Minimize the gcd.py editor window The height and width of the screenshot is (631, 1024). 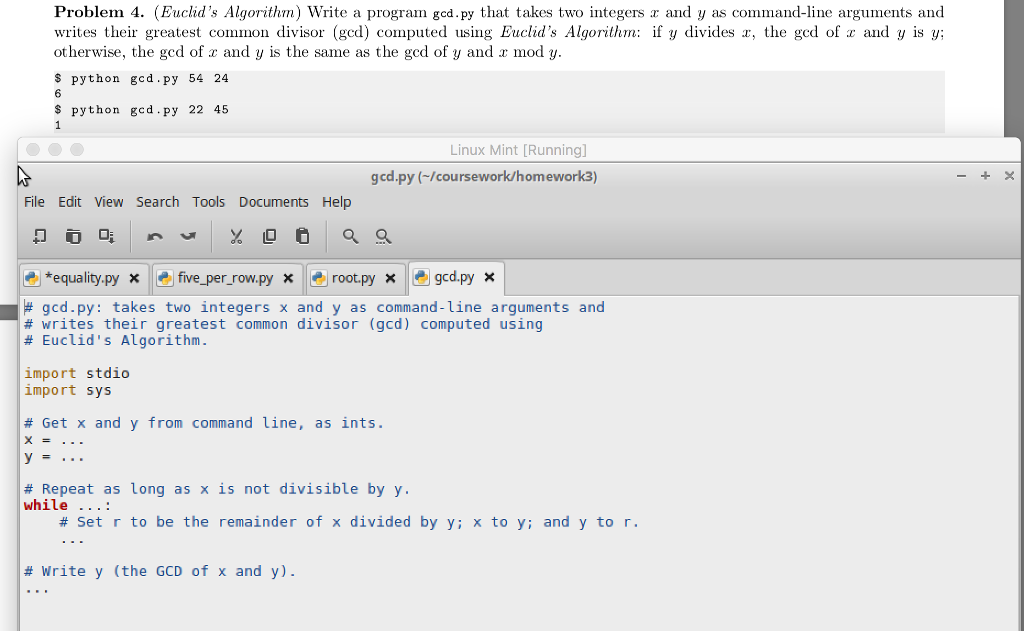pos(961,176)
